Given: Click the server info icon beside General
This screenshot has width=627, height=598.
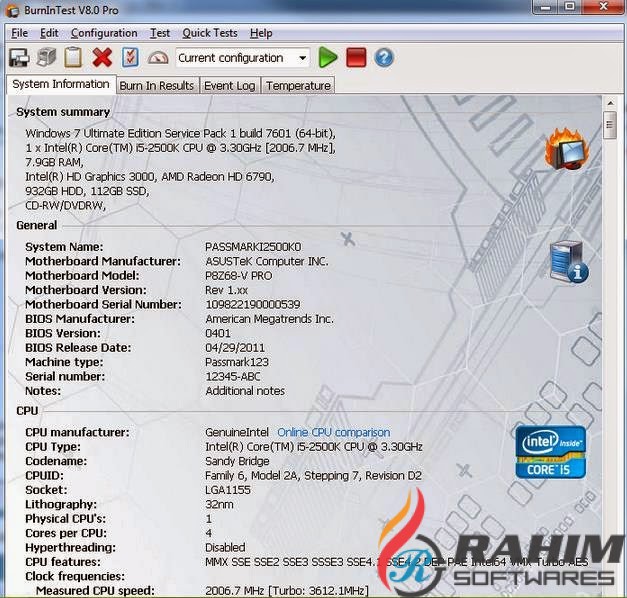Looking at the screenshot, I should [x=569, y=262].
